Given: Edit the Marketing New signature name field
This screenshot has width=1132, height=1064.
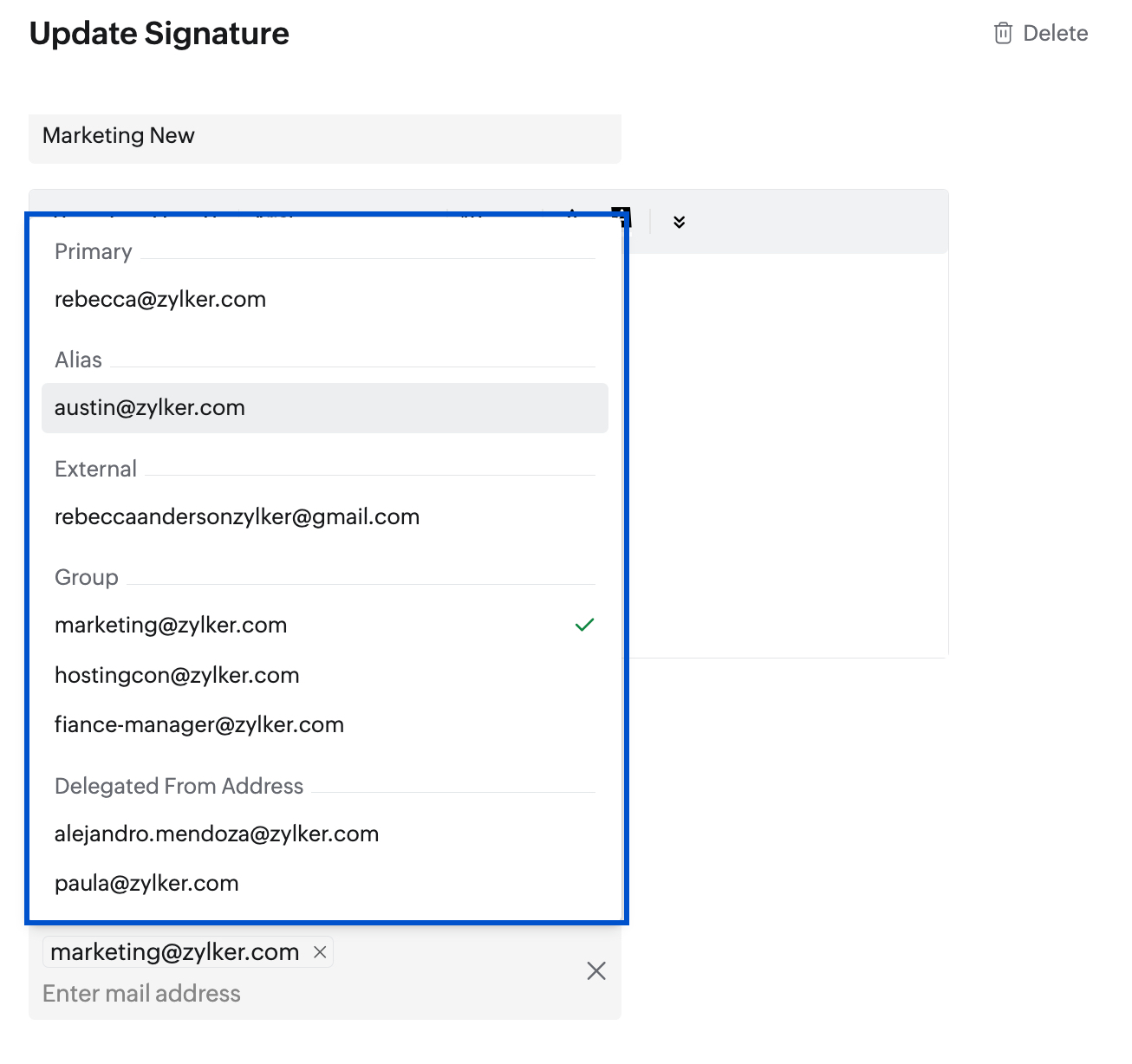Looking at the screenshot, I should tap(325, 136).
